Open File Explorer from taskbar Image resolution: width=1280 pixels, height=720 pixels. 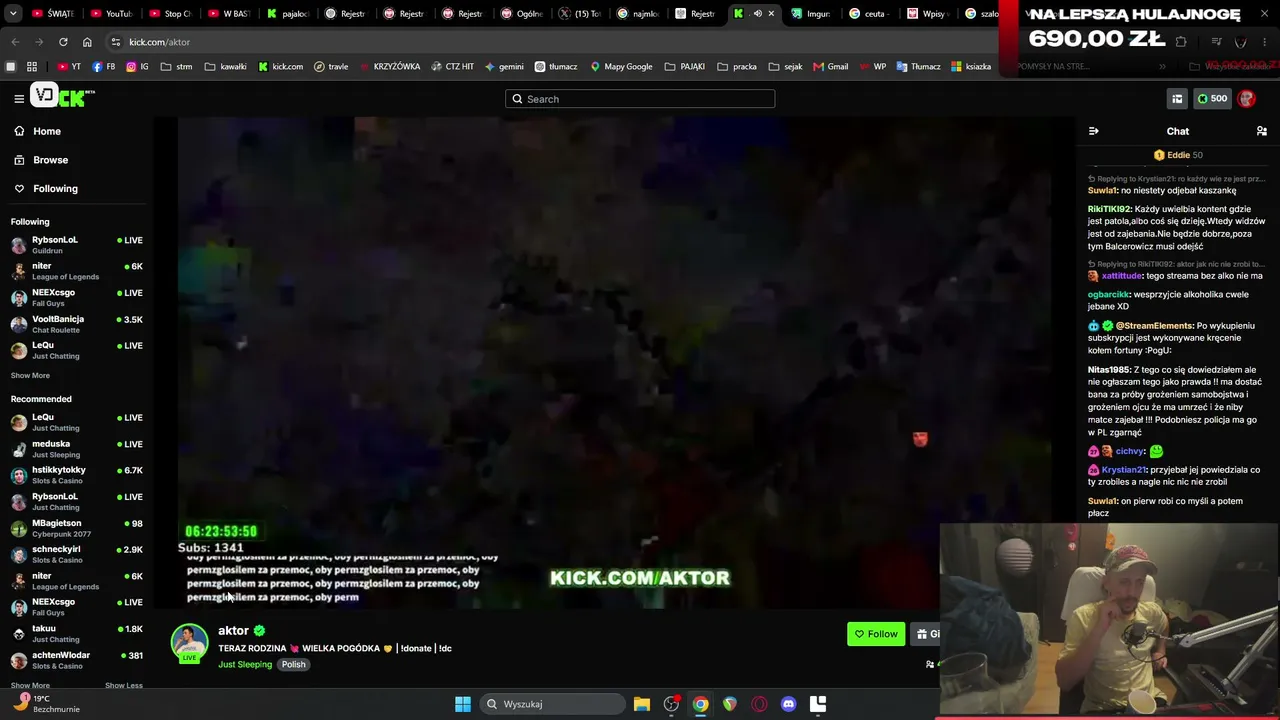pos(642,704)
